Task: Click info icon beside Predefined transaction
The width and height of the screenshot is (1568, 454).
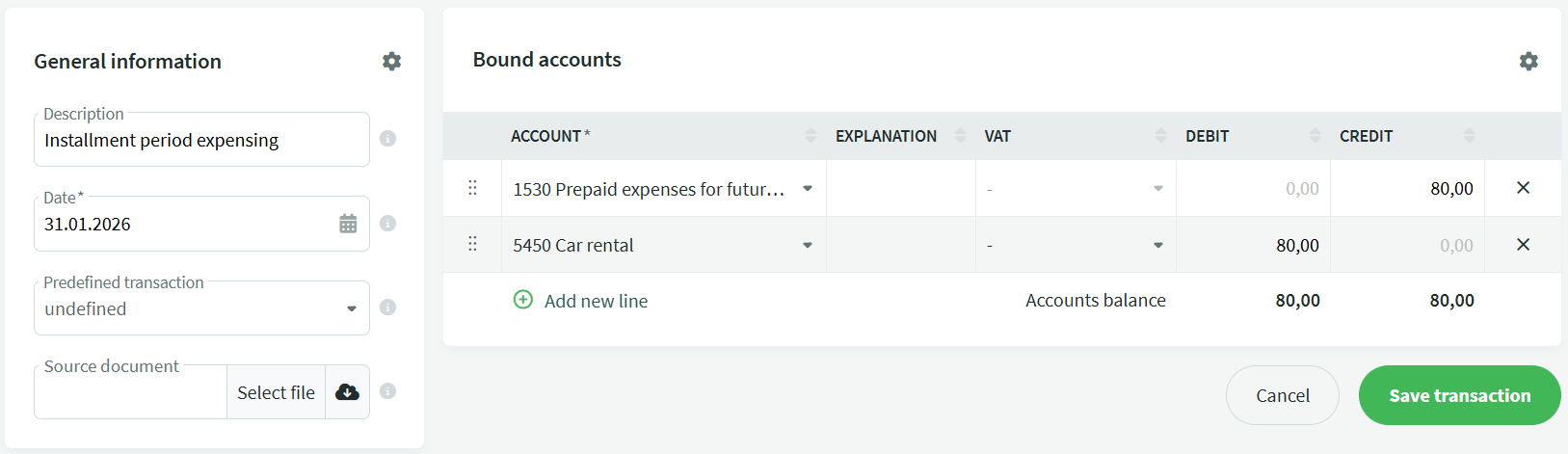Action: 387,307
